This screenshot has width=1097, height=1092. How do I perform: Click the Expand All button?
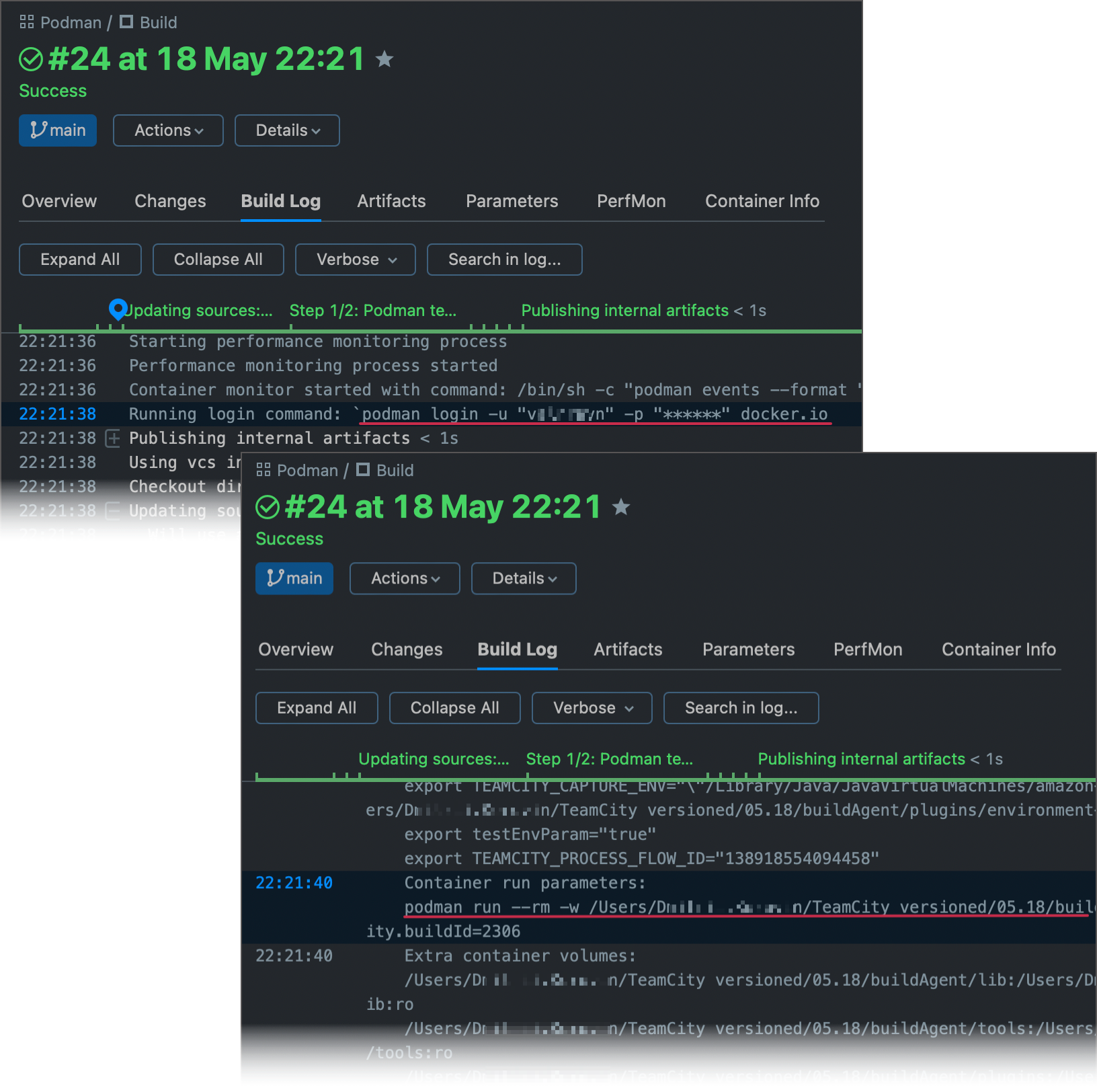point(80,259)
